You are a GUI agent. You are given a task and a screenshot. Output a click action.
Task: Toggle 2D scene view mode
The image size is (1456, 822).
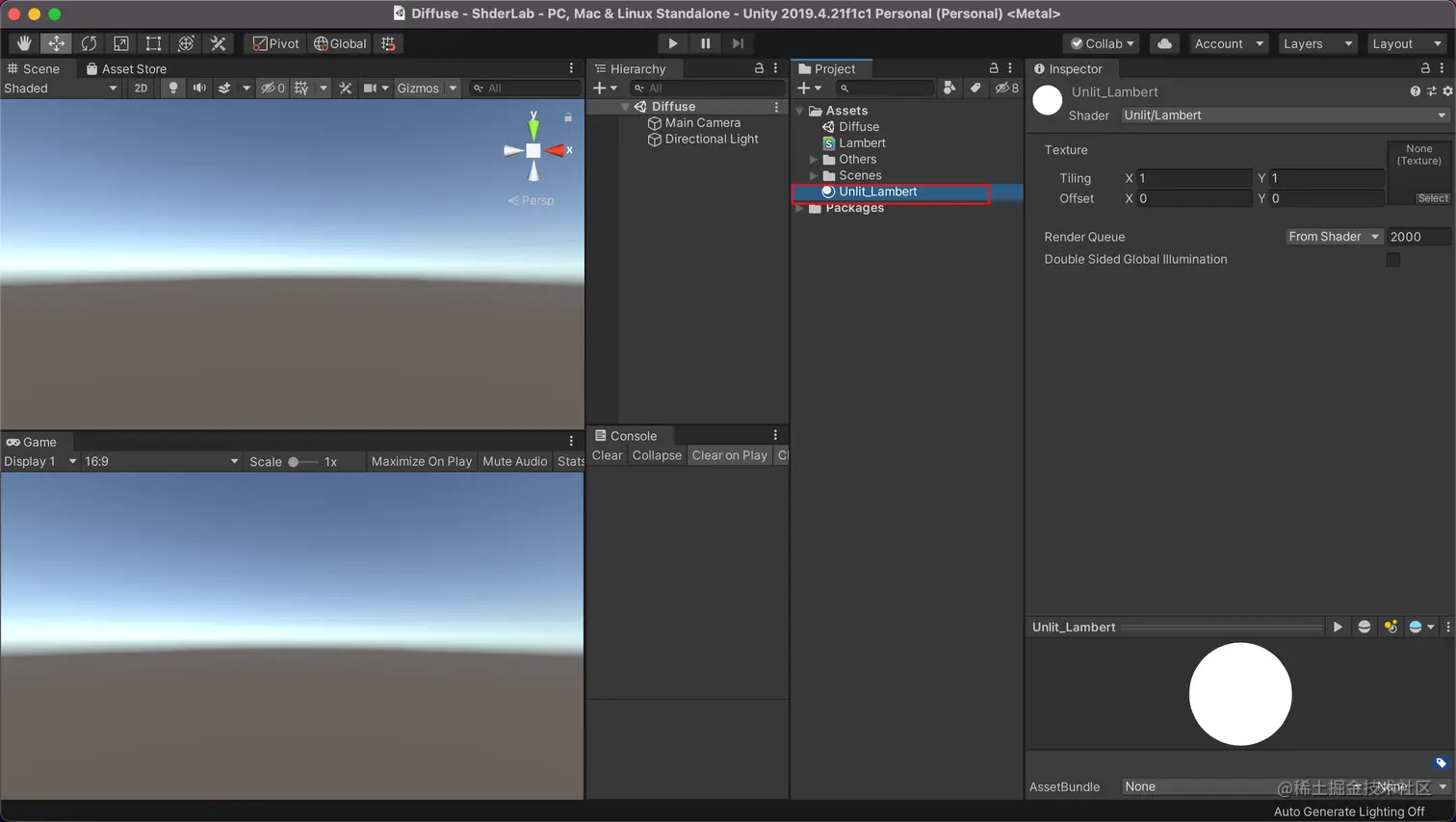click(x=141, y=88)
